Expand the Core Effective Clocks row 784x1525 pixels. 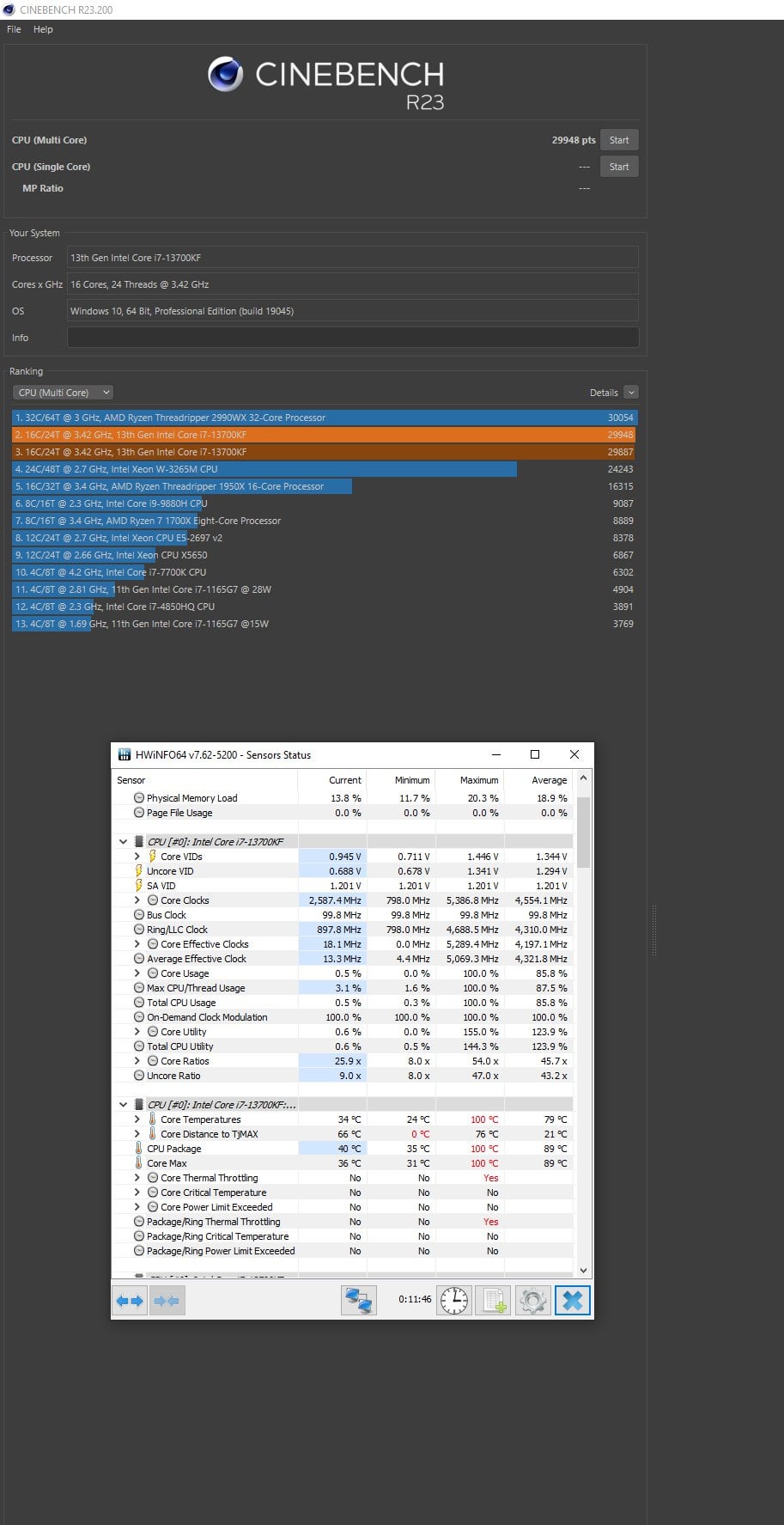pos(137,944)
